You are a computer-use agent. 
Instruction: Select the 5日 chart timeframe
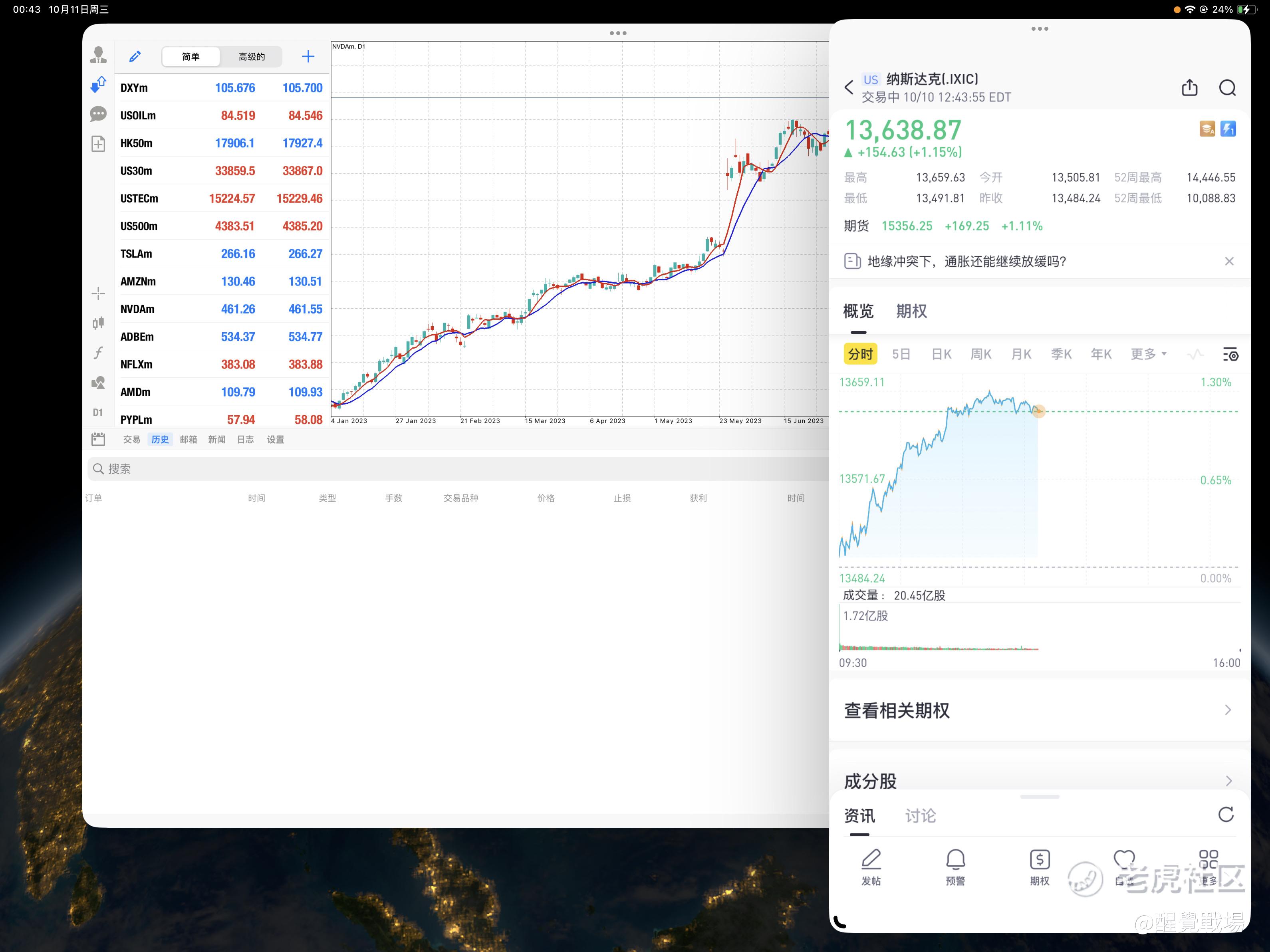tap(901, 354)
